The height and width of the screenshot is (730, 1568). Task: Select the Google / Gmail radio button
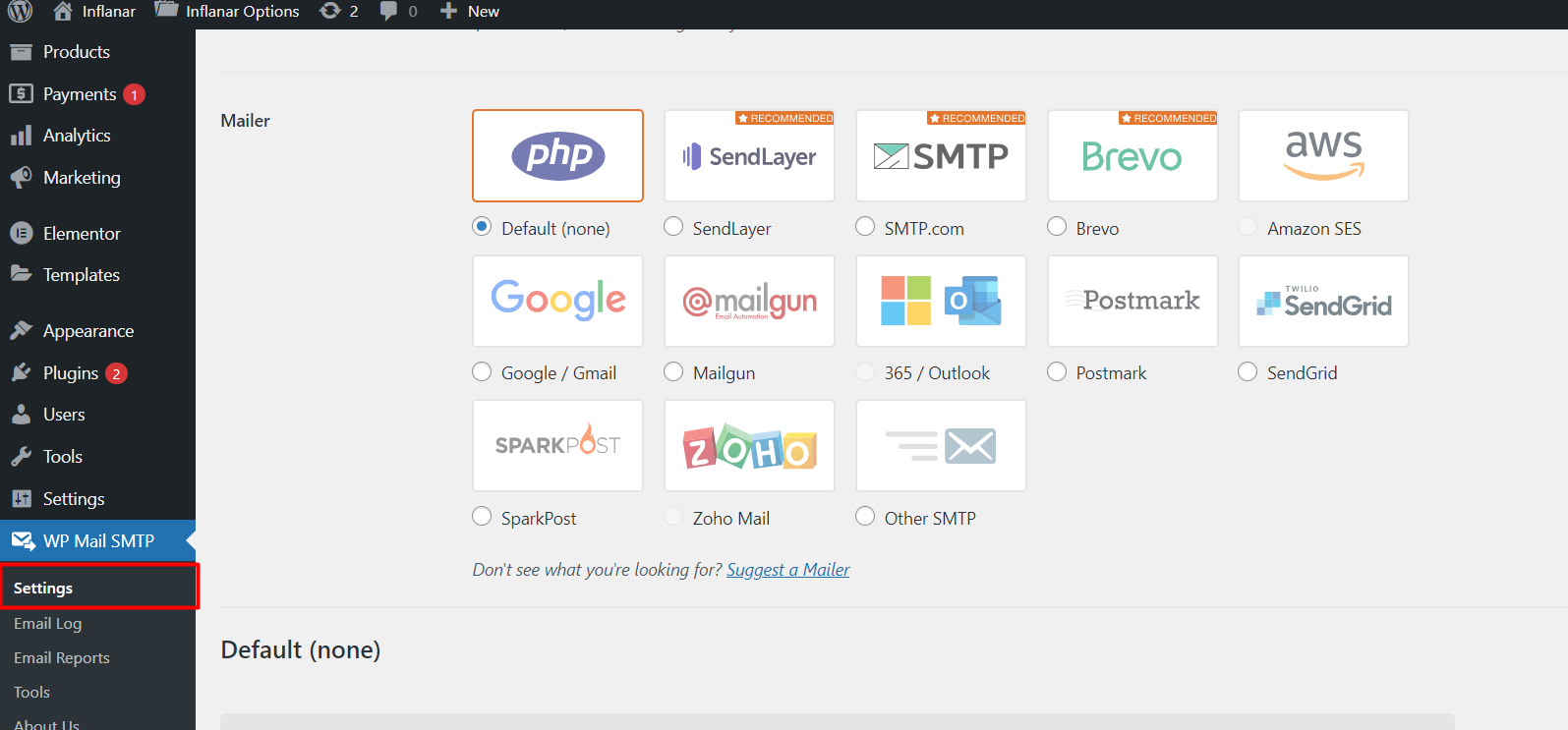tap(482, 371)
